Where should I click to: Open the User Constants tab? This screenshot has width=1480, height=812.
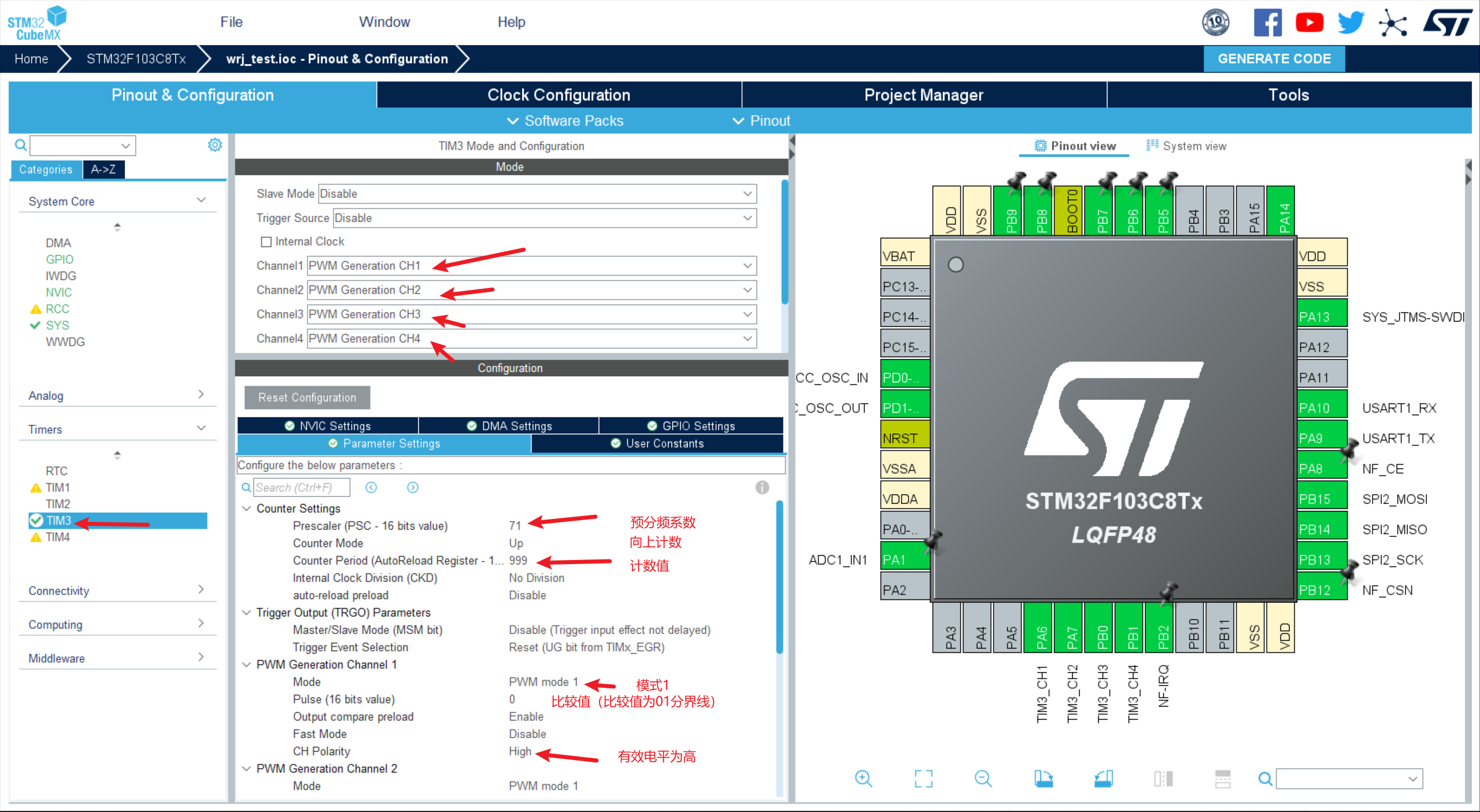pyautogui.click(x=657, y=443)
